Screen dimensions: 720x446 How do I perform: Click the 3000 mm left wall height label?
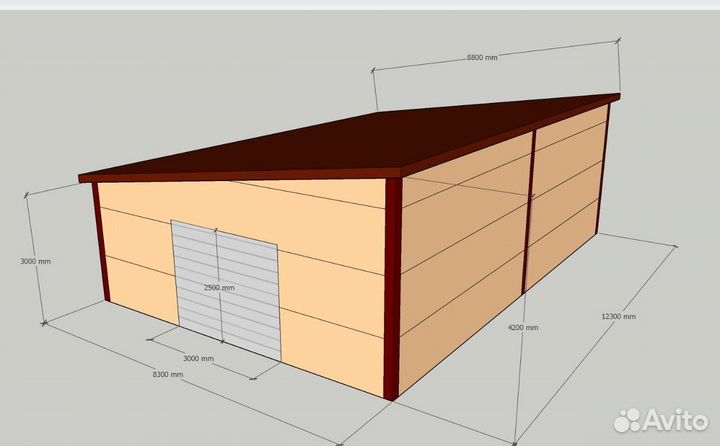pyautogui.click(x=35, y=261)
